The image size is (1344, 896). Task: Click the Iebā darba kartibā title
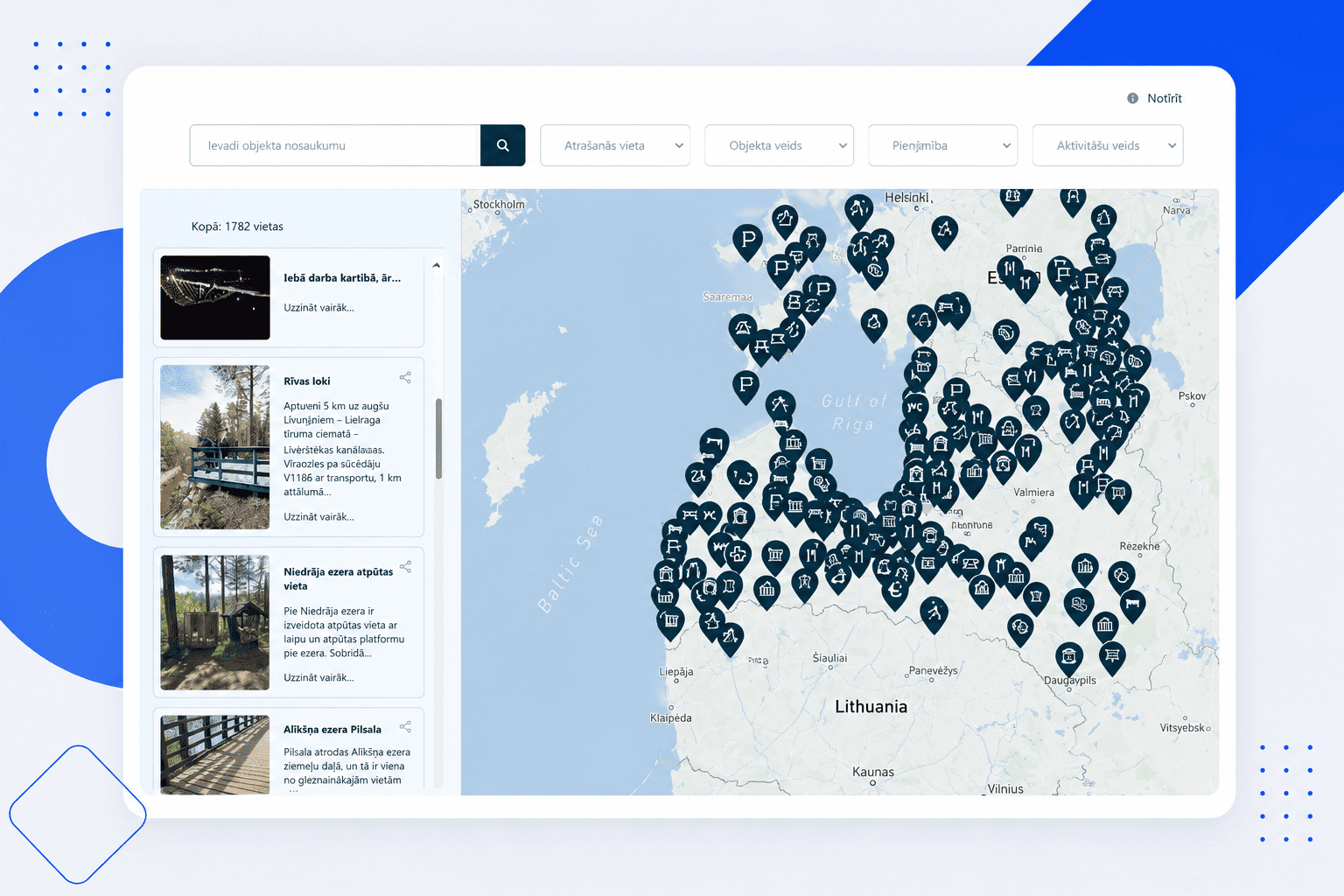[342, 277]
